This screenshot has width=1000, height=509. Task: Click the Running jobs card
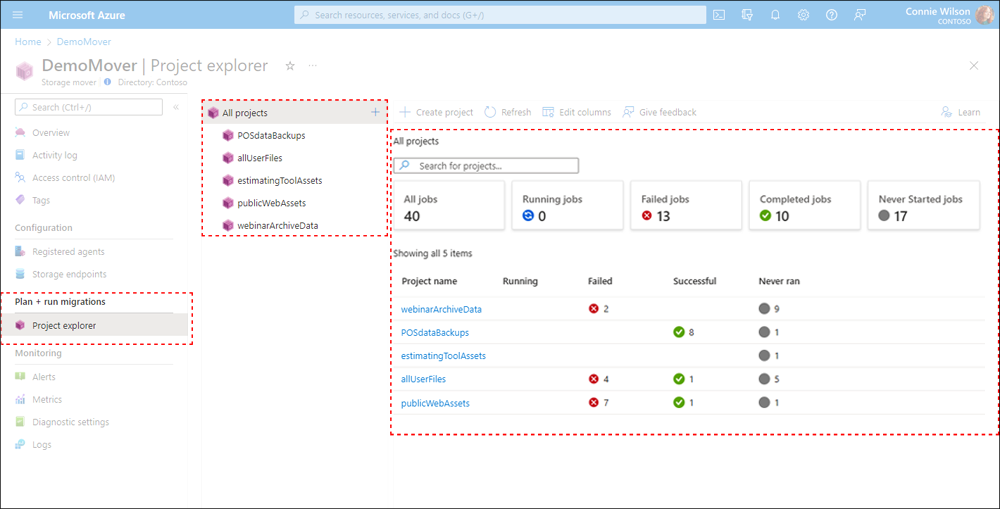pyautogui.click(x=568, y=205)
